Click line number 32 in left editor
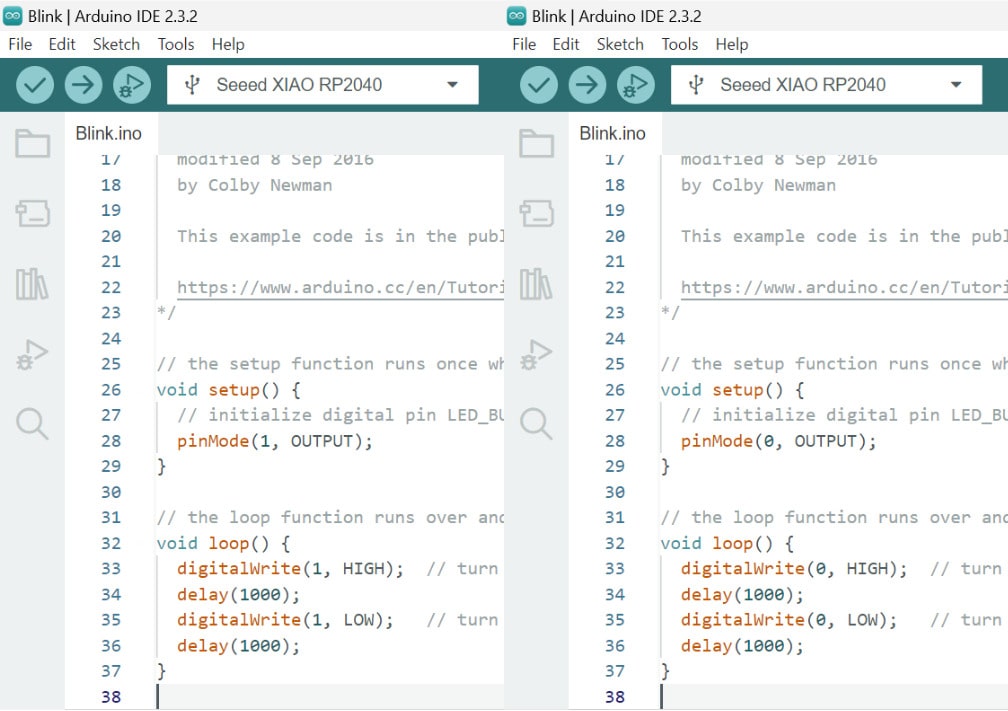 (x=111, y=544)
